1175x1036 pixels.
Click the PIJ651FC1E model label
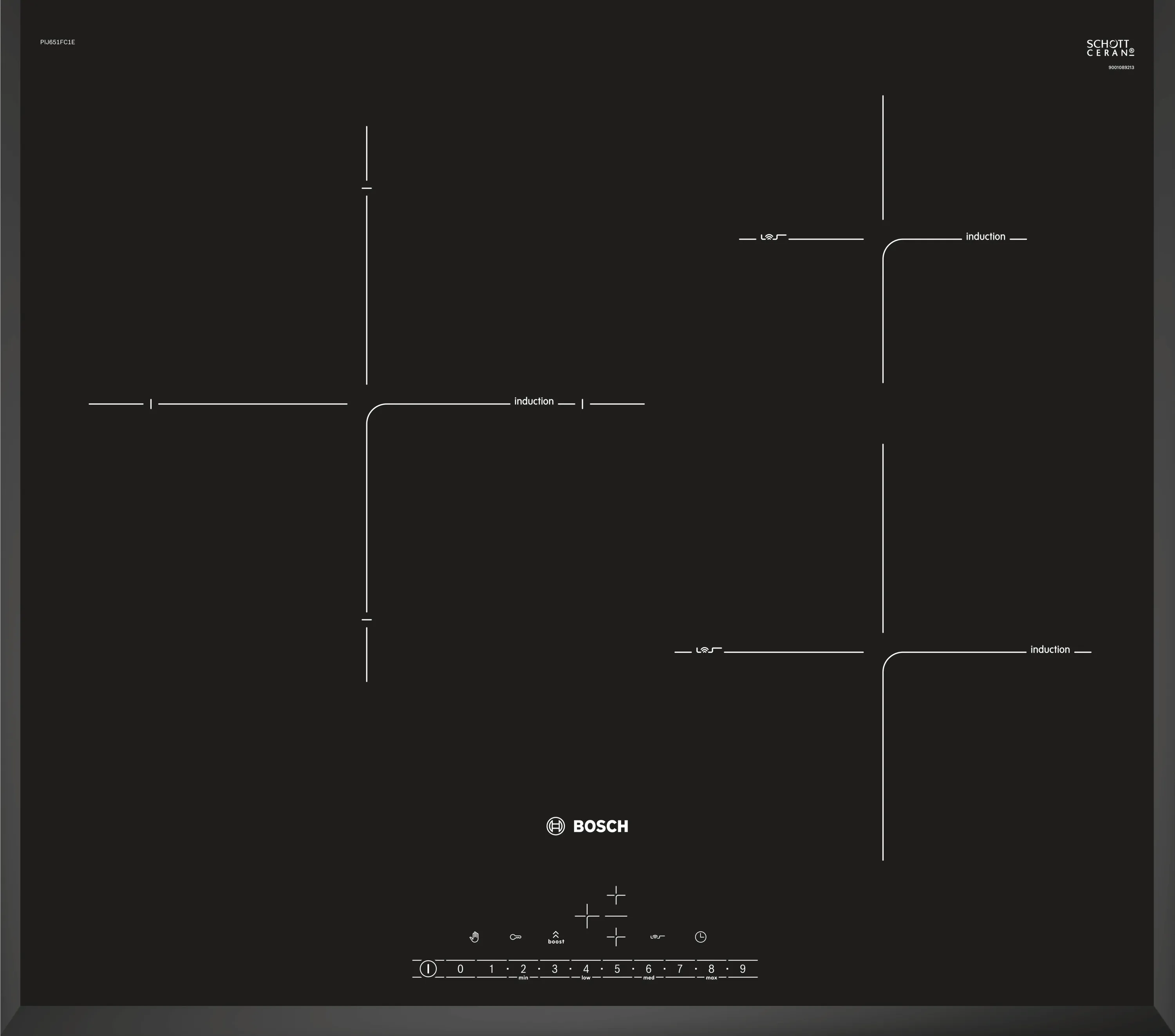(58, 42)
